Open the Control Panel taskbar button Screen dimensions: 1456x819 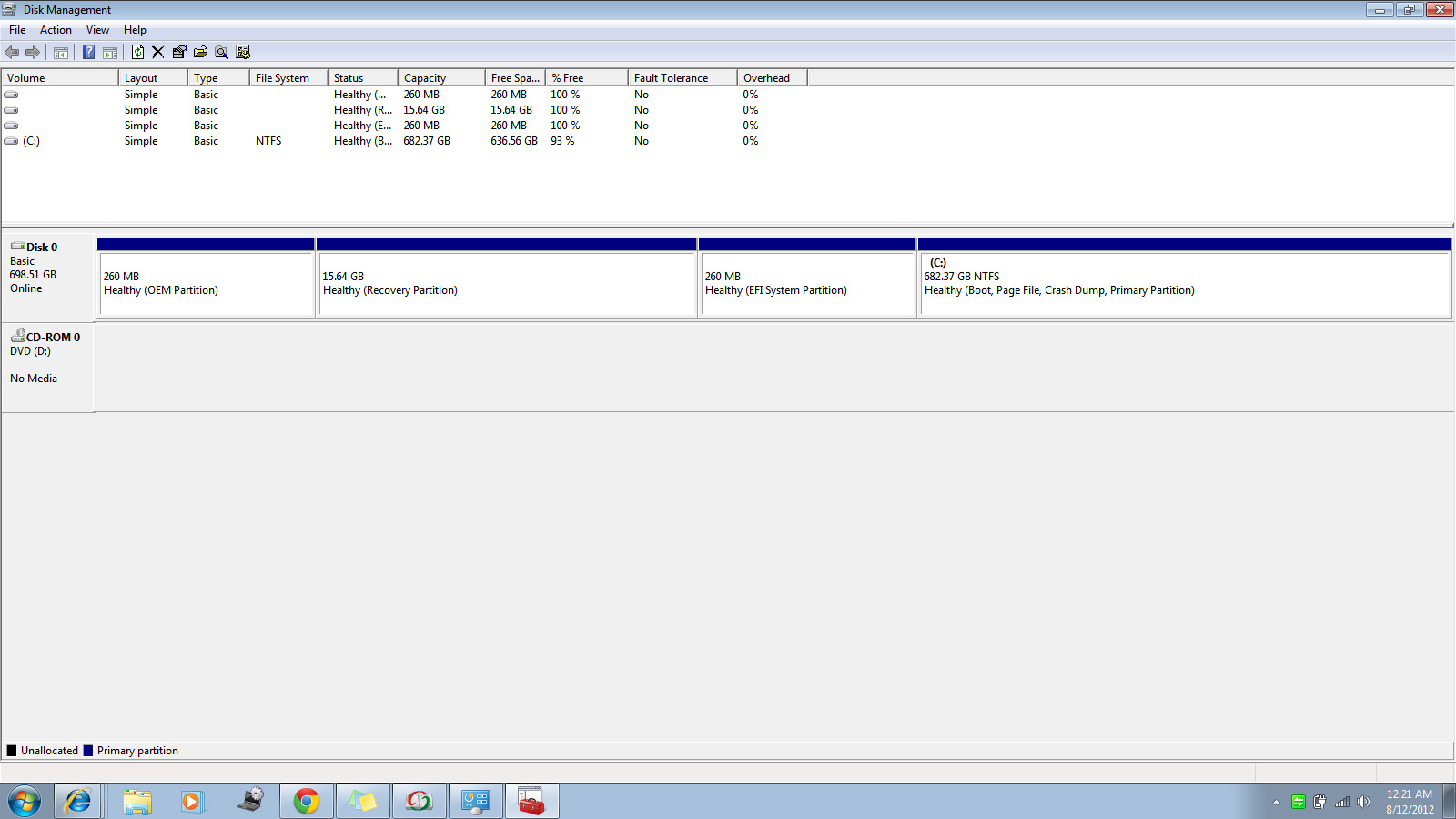(x=476, y=802)
